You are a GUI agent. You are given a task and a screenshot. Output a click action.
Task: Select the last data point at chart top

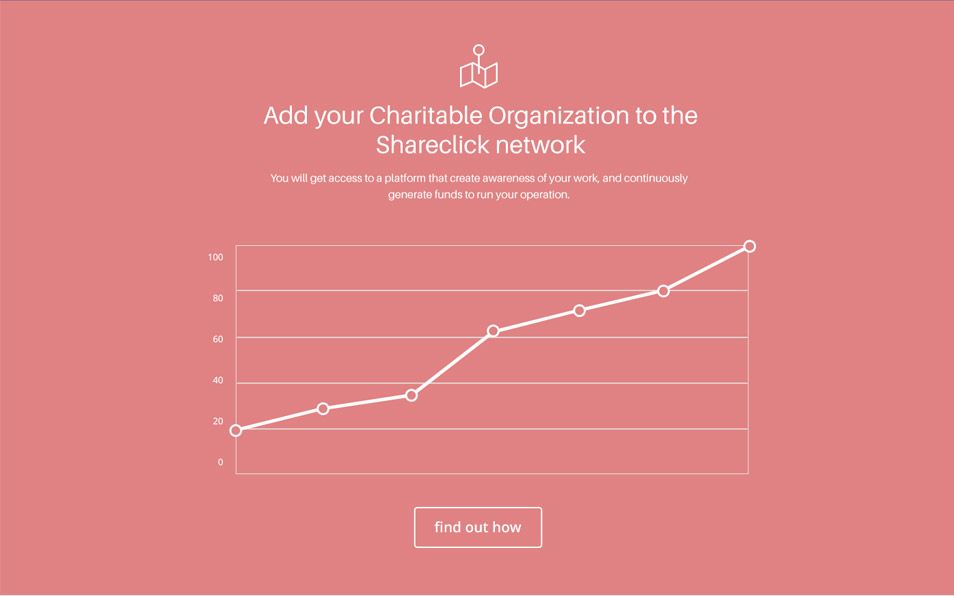750,246
